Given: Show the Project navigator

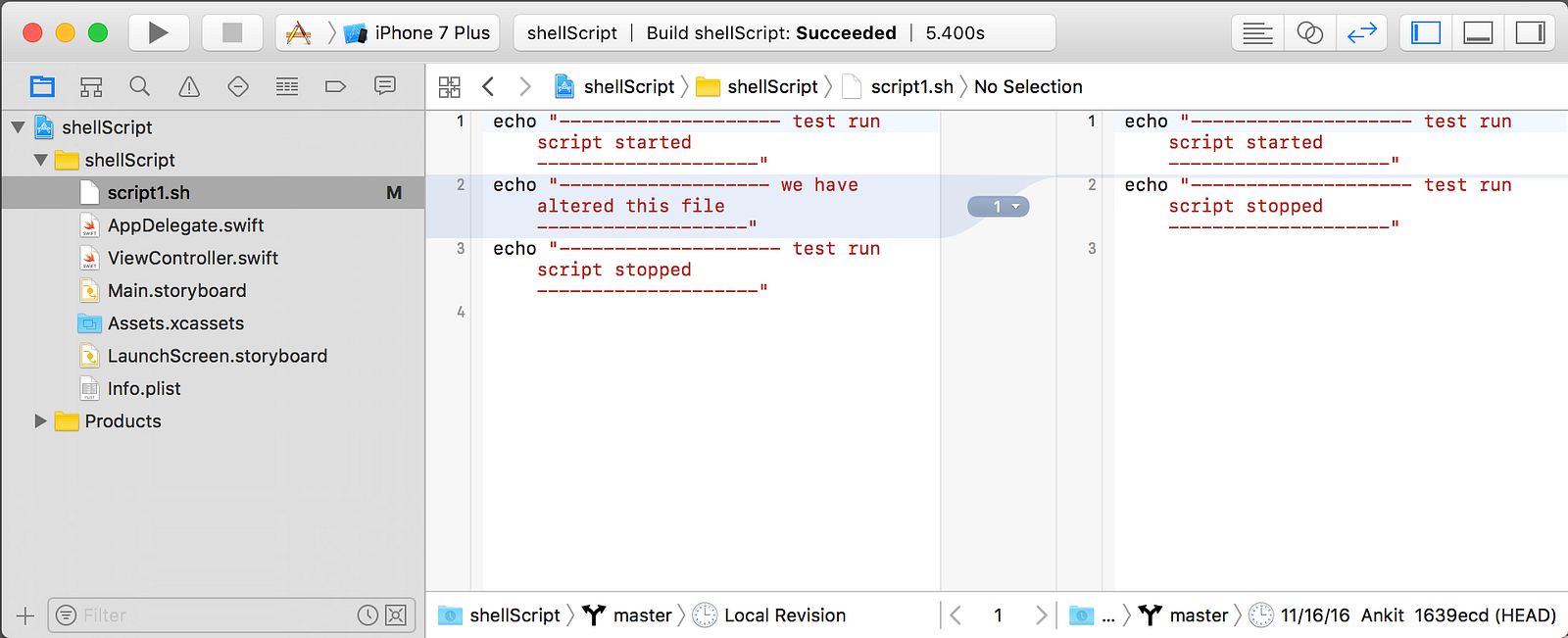Looking at the screenshot, I should (x=42, y=86).
